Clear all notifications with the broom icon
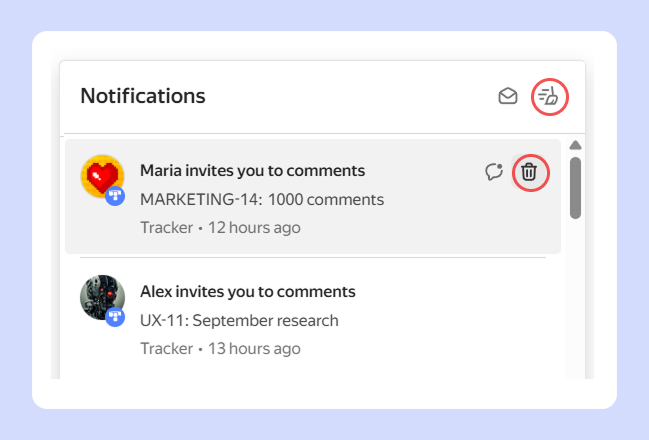The image size is (649, 440). click(x=549, y=96)
